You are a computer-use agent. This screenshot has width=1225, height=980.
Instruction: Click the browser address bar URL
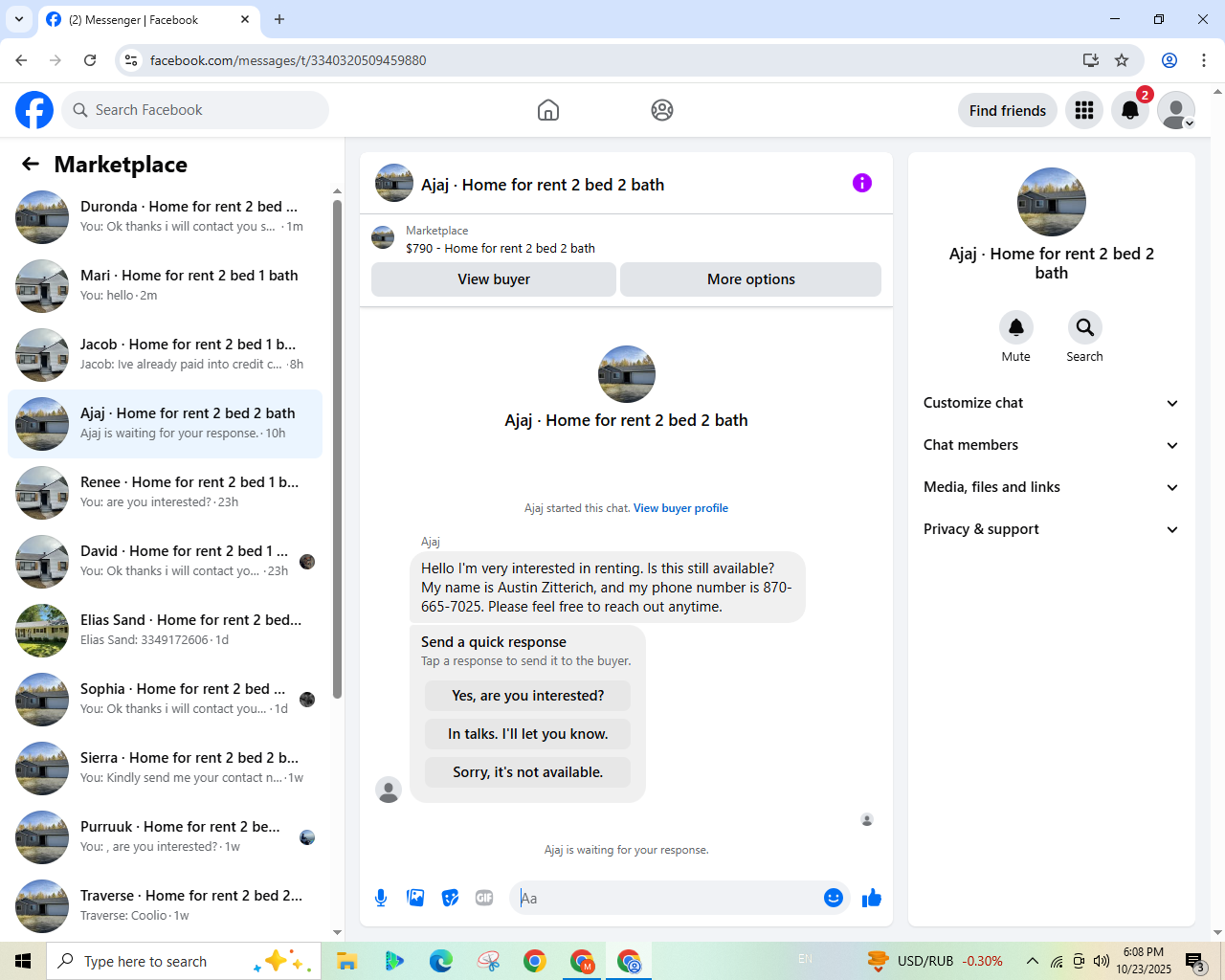click(x=288, y=60)
